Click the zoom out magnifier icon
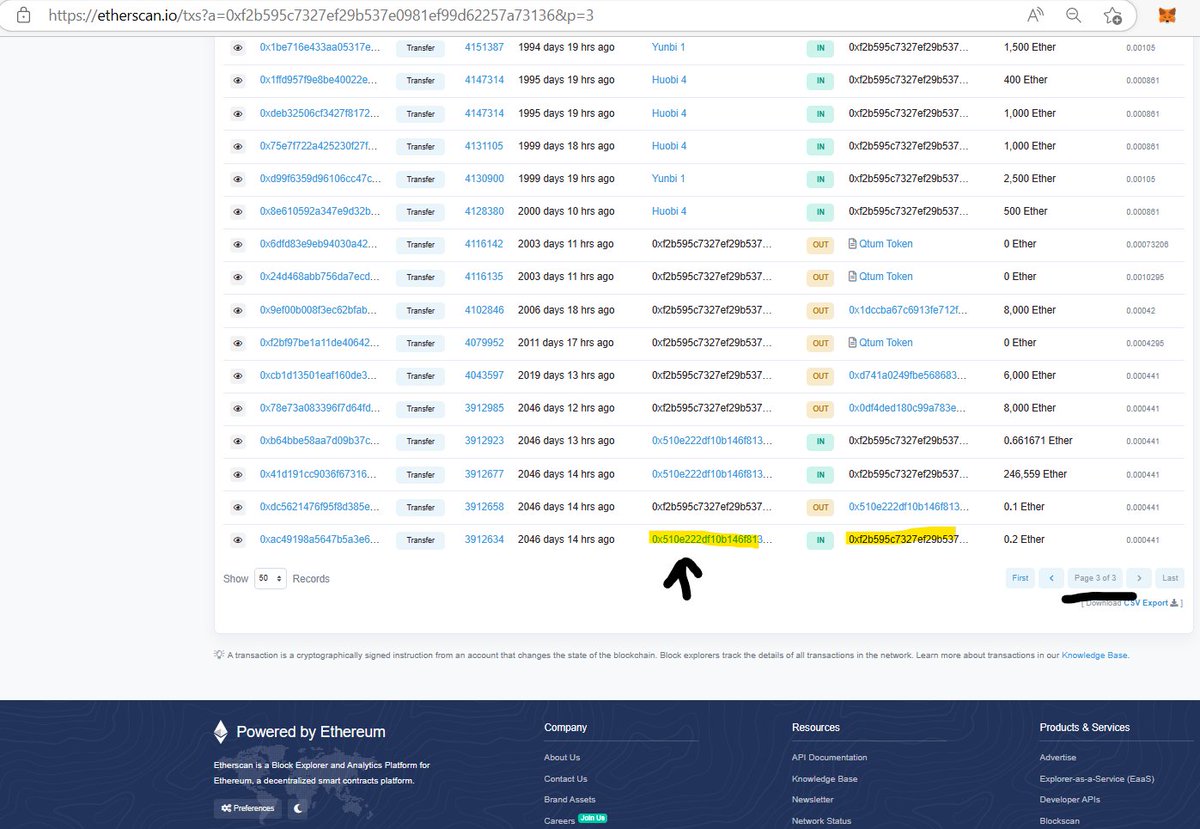The width and height of the screenshot is (1200, 829). click(1073, 15)
